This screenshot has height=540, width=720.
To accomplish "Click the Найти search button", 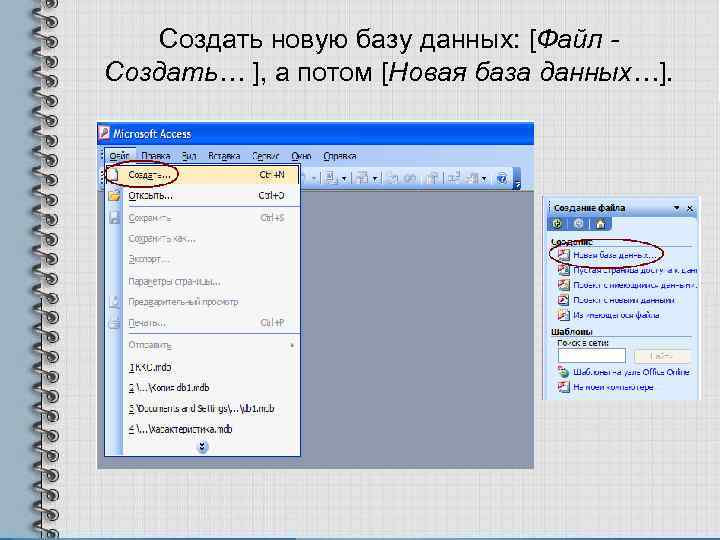I will click(x=662, y=356).
